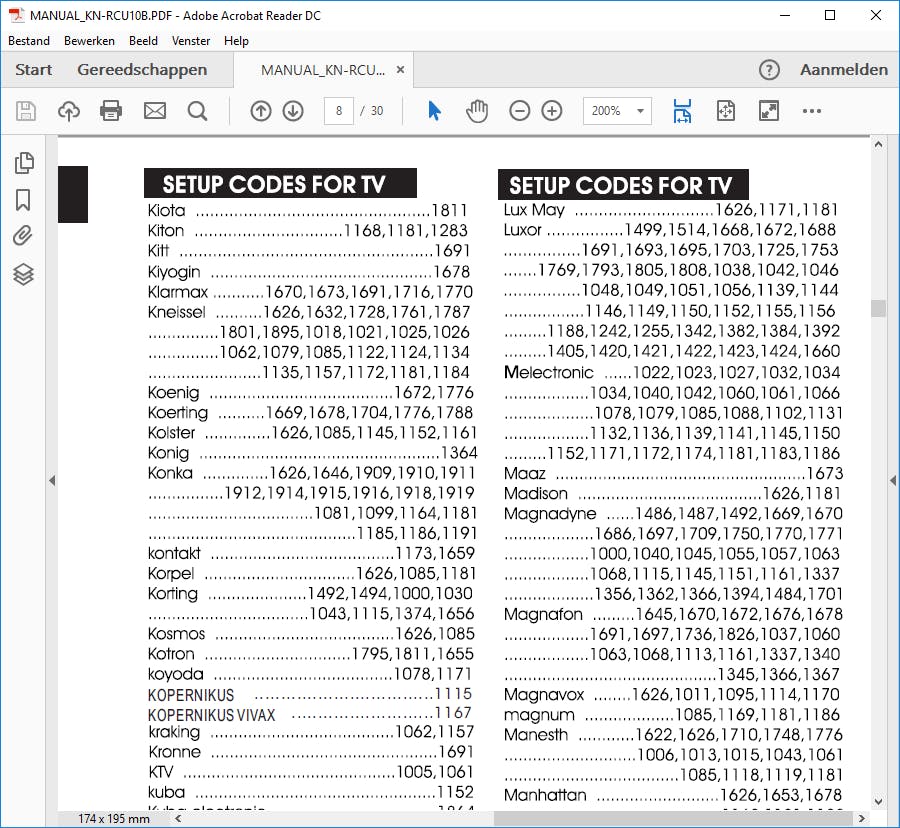900x828 pixels.
Task: Click the Aanmelden sign-in button
Action: tap(844, 70)
